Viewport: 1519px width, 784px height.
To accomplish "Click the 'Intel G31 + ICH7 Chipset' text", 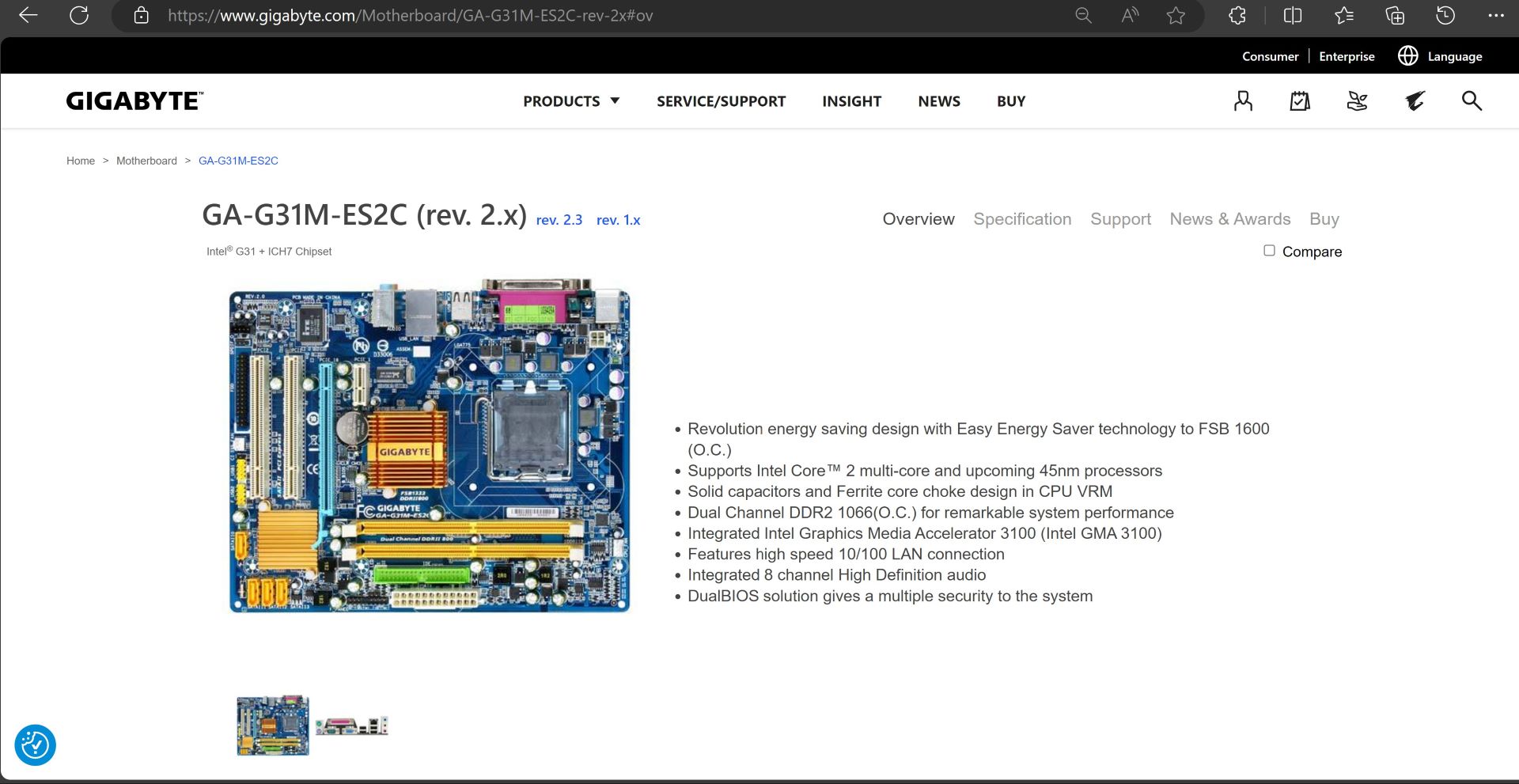I will 269,251.
